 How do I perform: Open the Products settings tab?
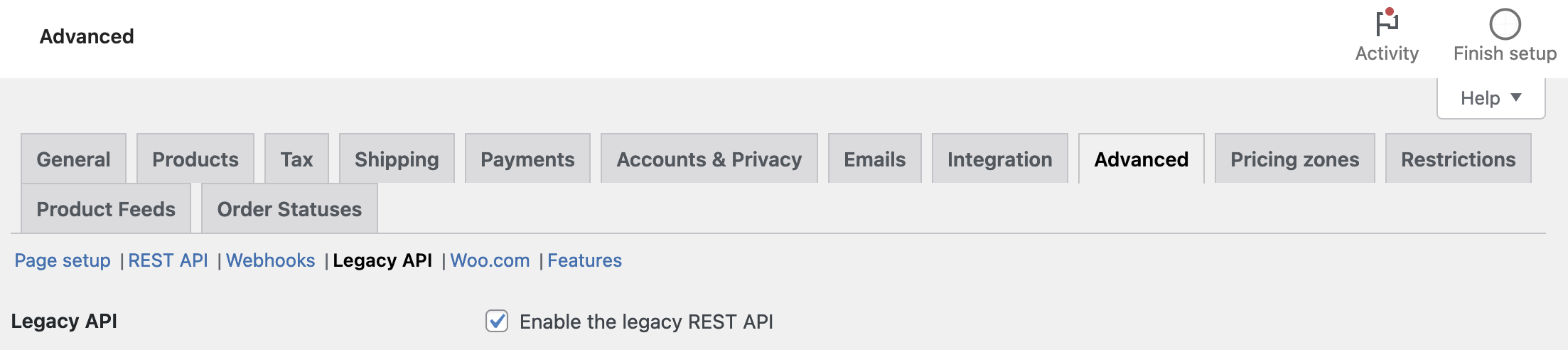195,159
